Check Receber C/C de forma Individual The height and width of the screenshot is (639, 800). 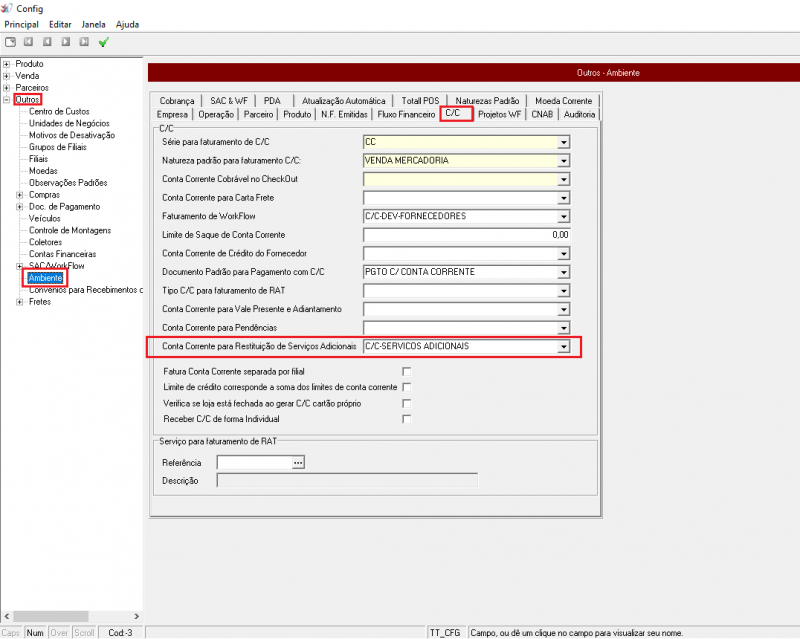click(406, 419)
